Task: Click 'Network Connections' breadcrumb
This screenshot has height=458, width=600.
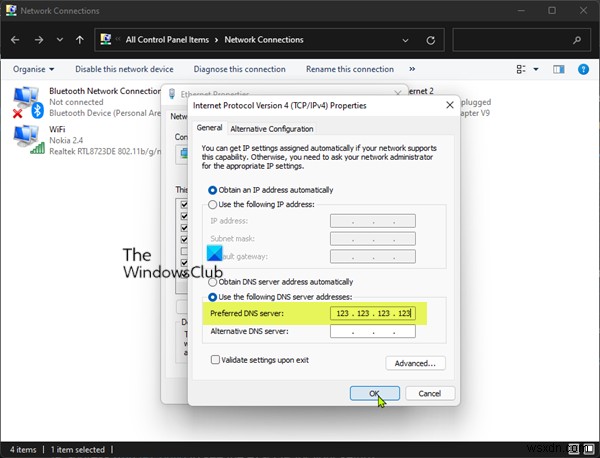Action: coord(264,40)
